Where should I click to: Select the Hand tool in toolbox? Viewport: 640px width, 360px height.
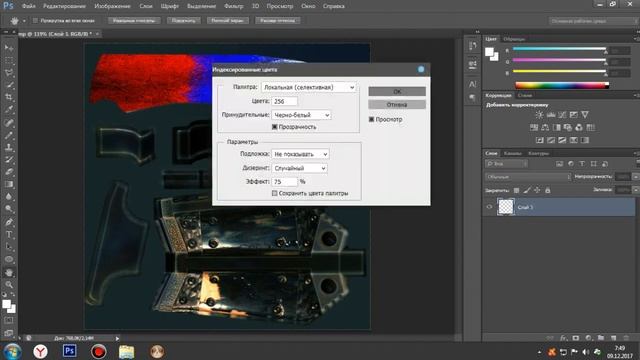click(x=9, y=273)
